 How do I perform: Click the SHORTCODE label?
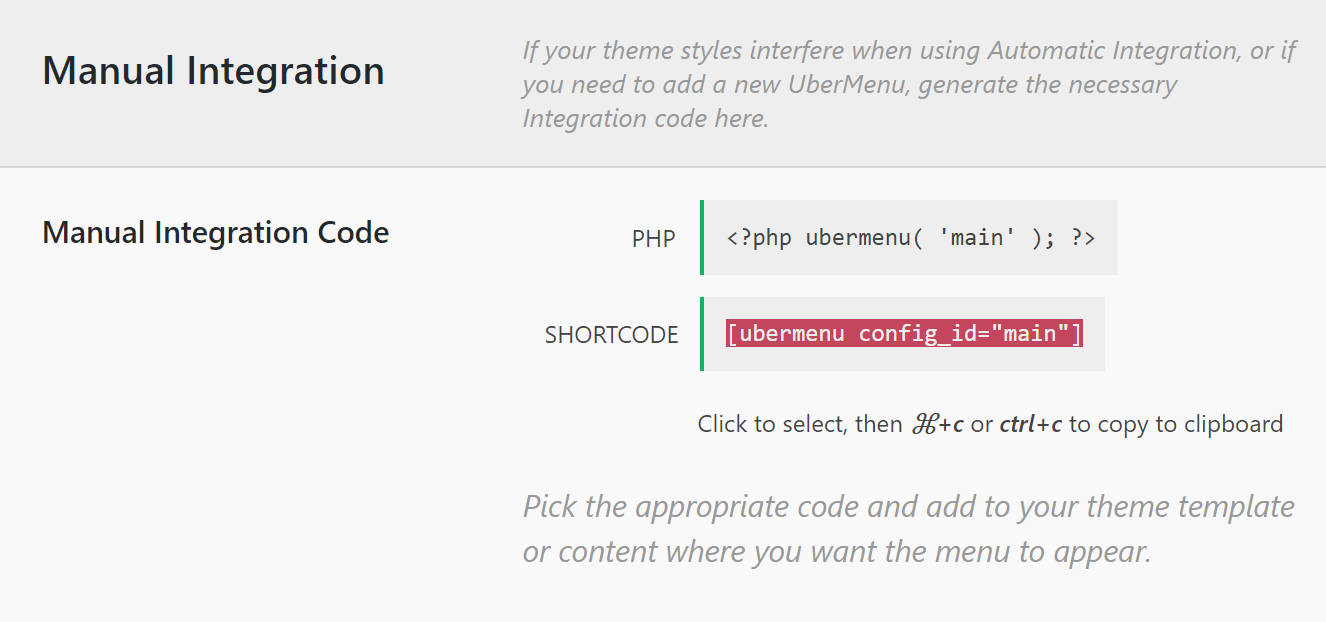611,335
